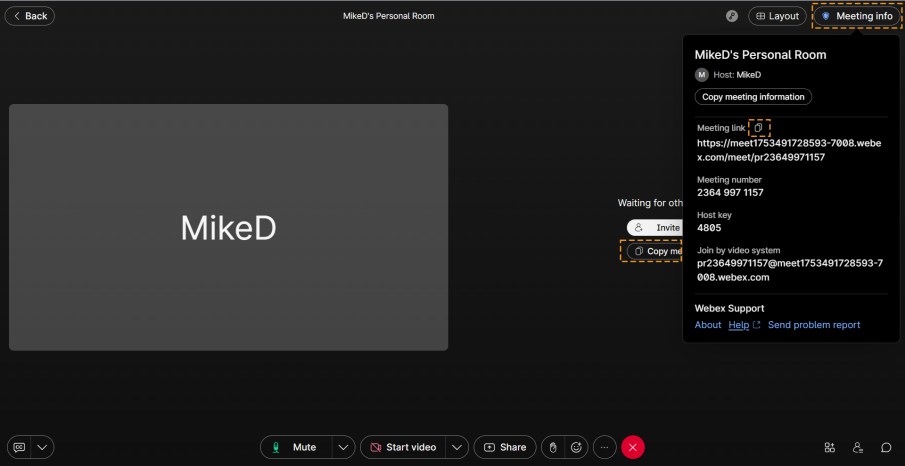Click the copy icon beside Meeting link
Viewport: 905px width, 466px height.
pyautogui.click(x=758, y=128)
